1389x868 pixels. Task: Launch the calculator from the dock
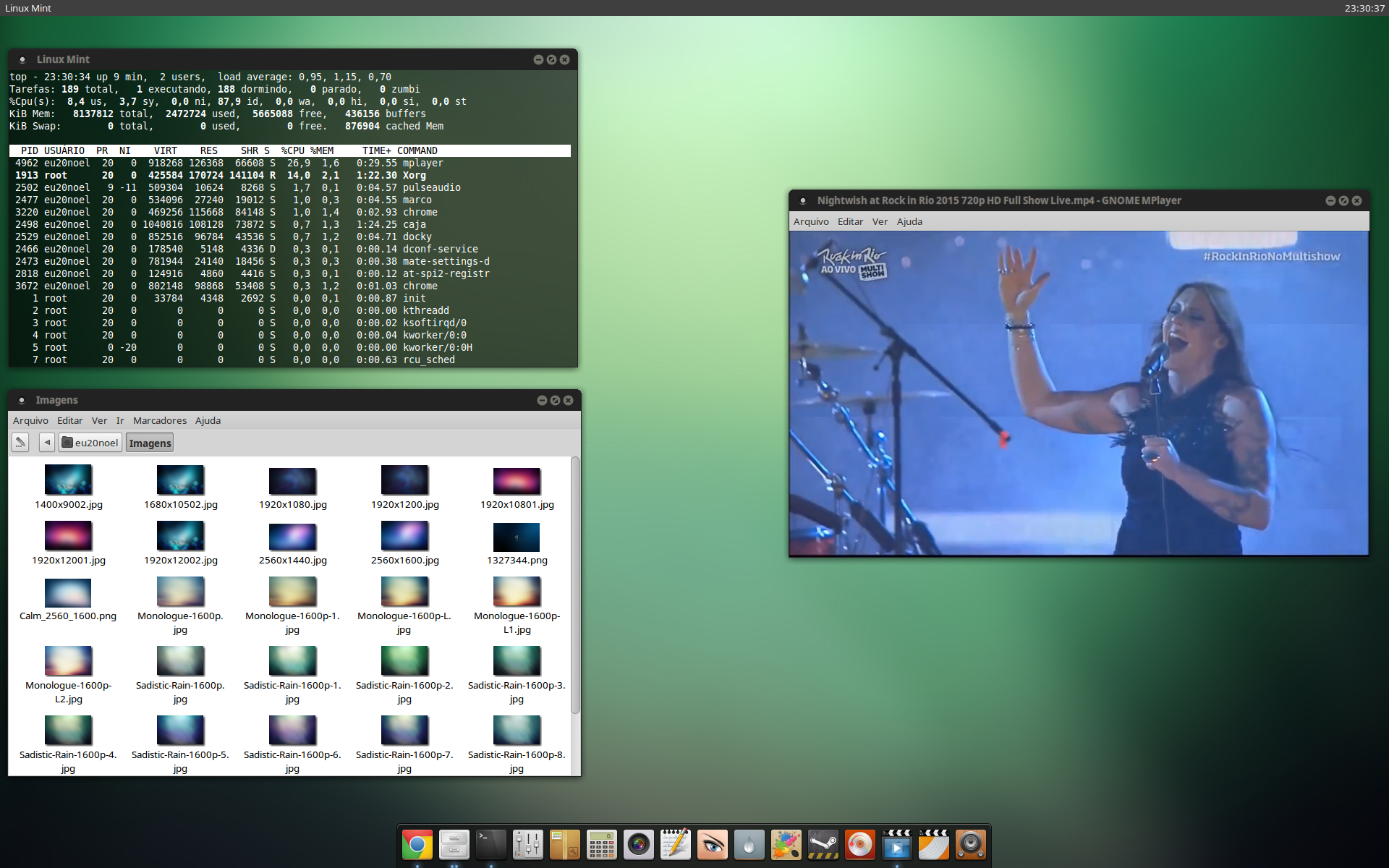[602, 844]
